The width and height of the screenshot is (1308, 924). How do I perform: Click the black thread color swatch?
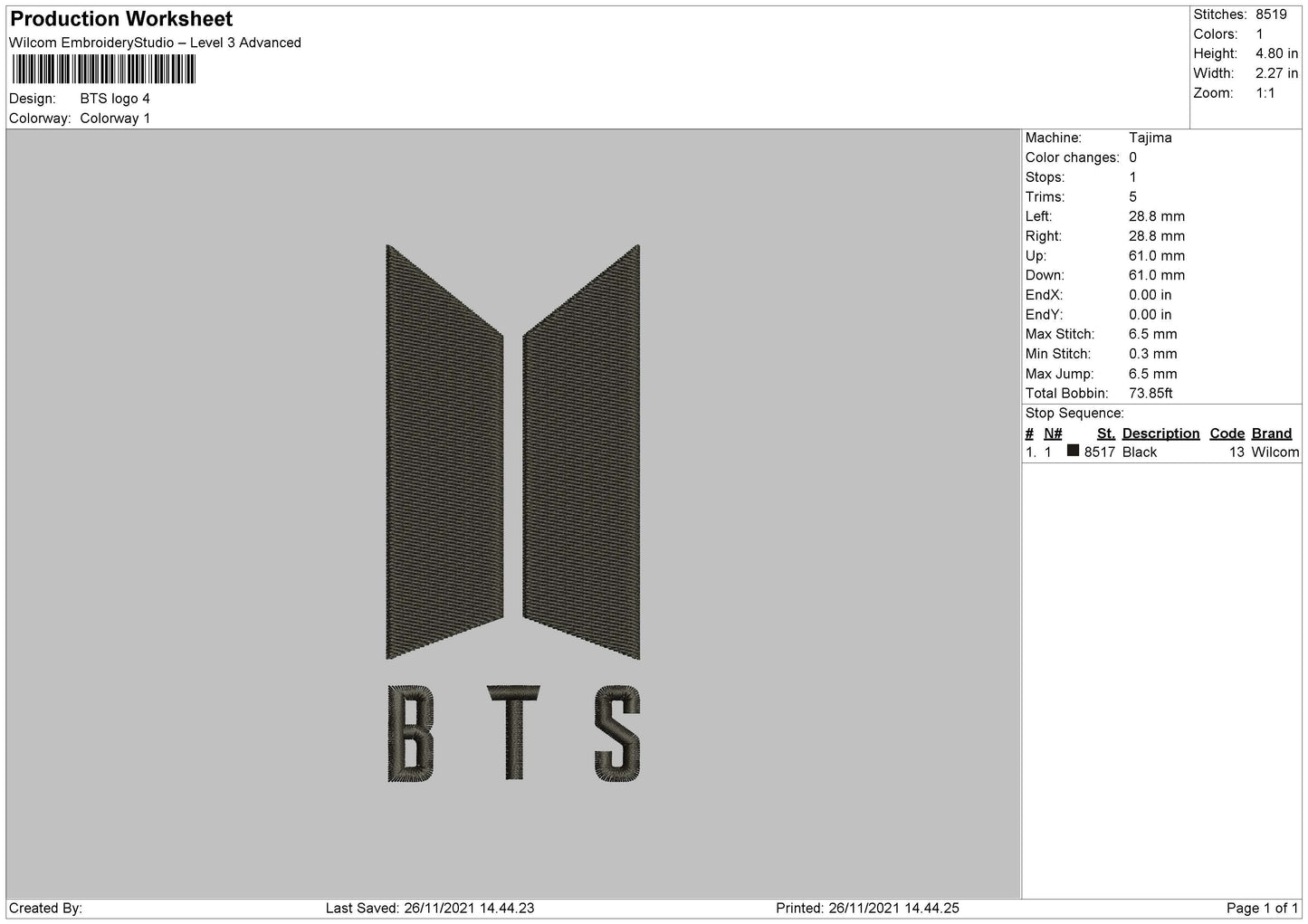[x=1073, y=451]
